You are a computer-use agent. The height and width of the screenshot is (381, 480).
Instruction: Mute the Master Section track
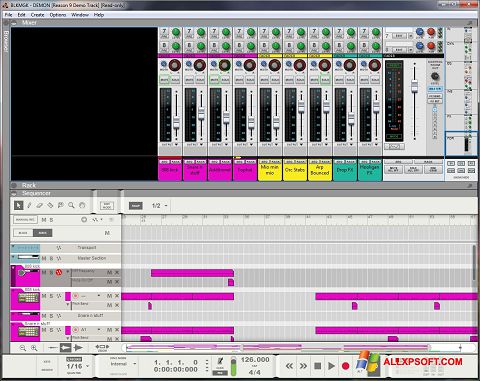coord(44,258)
